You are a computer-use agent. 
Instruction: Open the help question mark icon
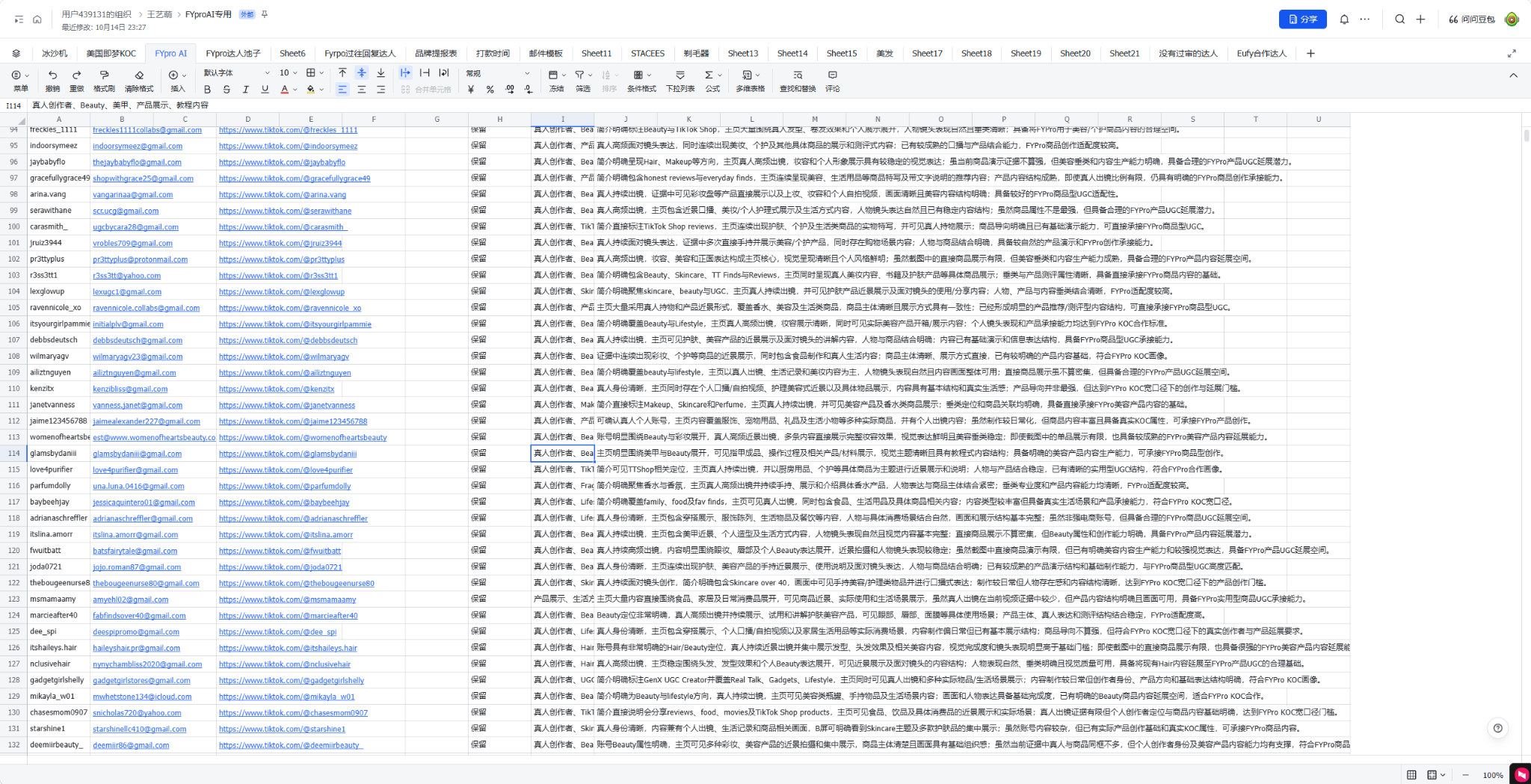click(1497, 728)
